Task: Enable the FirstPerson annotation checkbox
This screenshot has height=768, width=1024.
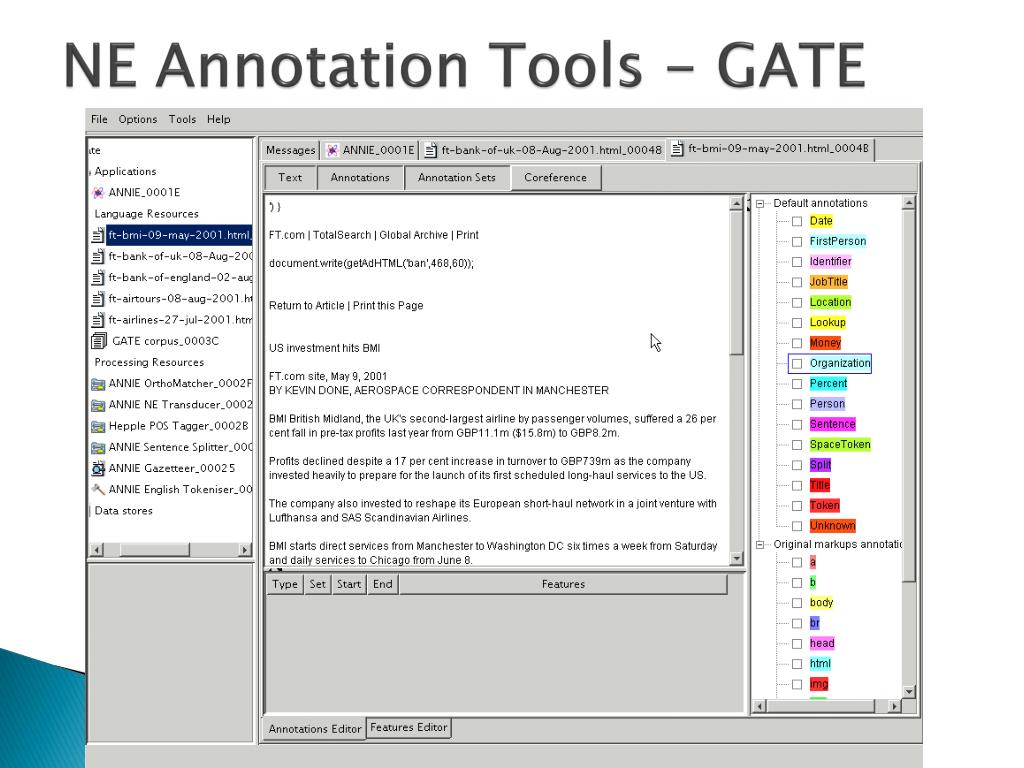Action: point(797,242)
